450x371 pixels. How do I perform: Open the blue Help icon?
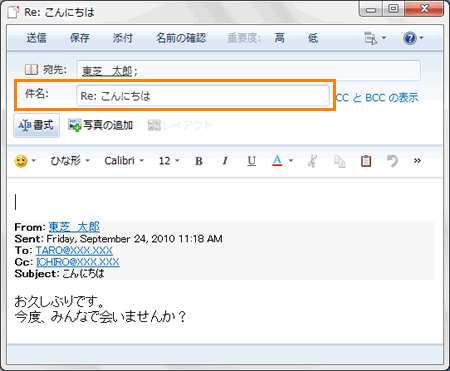click(410, 38)
